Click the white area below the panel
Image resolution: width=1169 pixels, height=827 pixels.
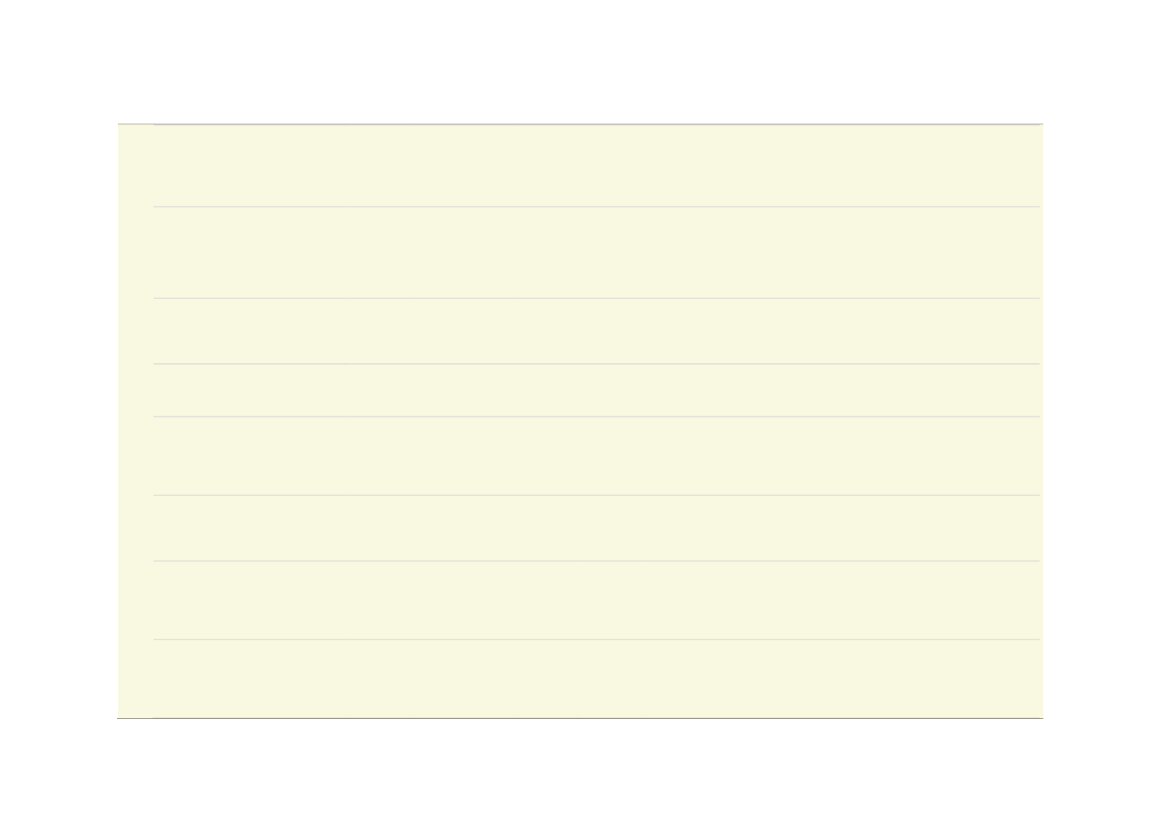click(584, 773)
